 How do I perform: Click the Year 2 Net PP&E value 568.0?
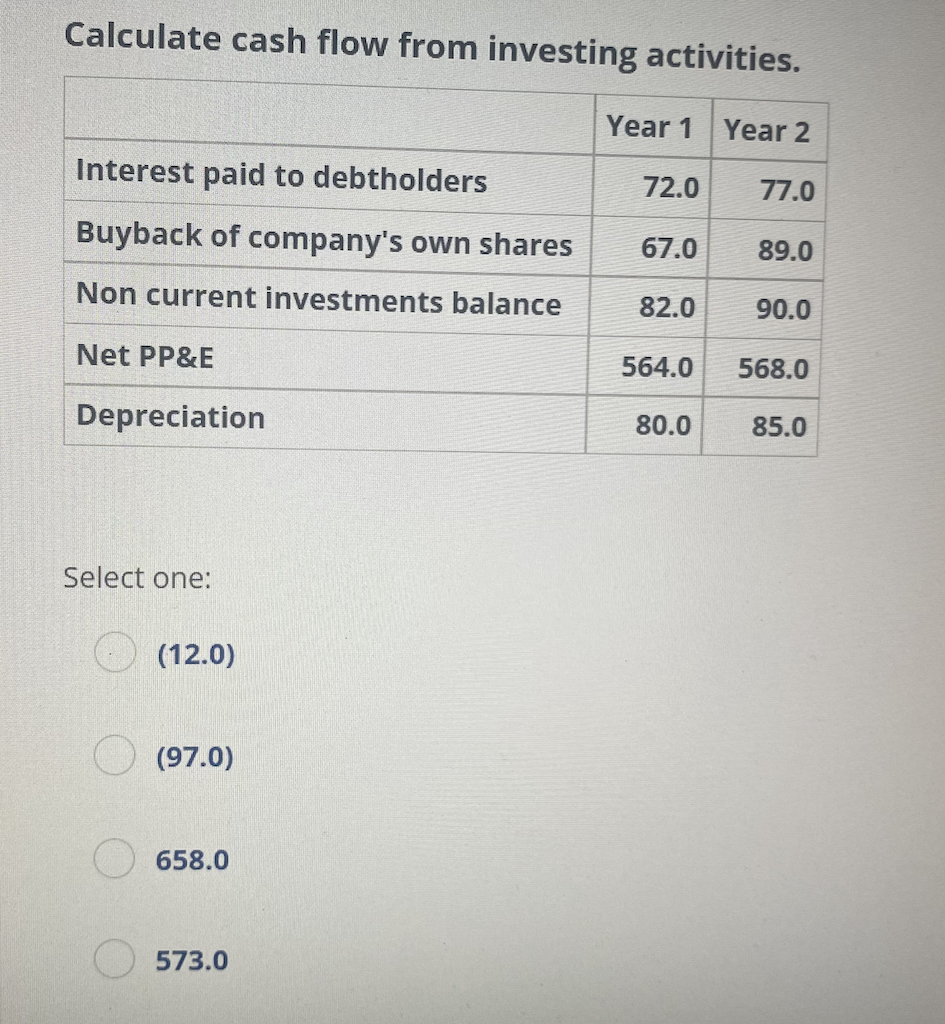pyautogui.click(x=774, y=369)
